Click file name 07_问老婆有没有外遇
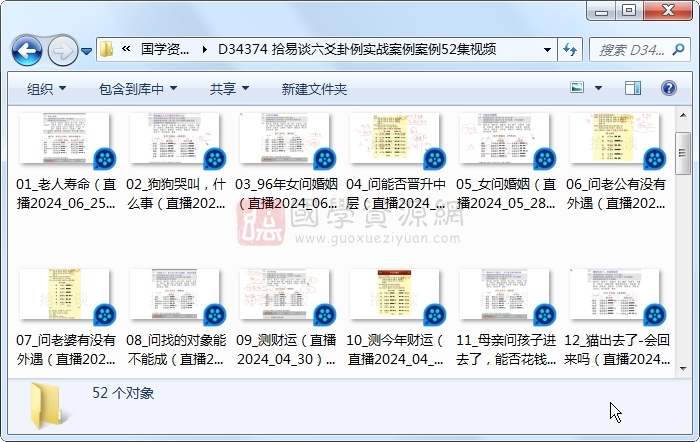The height and width of the screenshot is (442, 700). [x=66, y=350]
